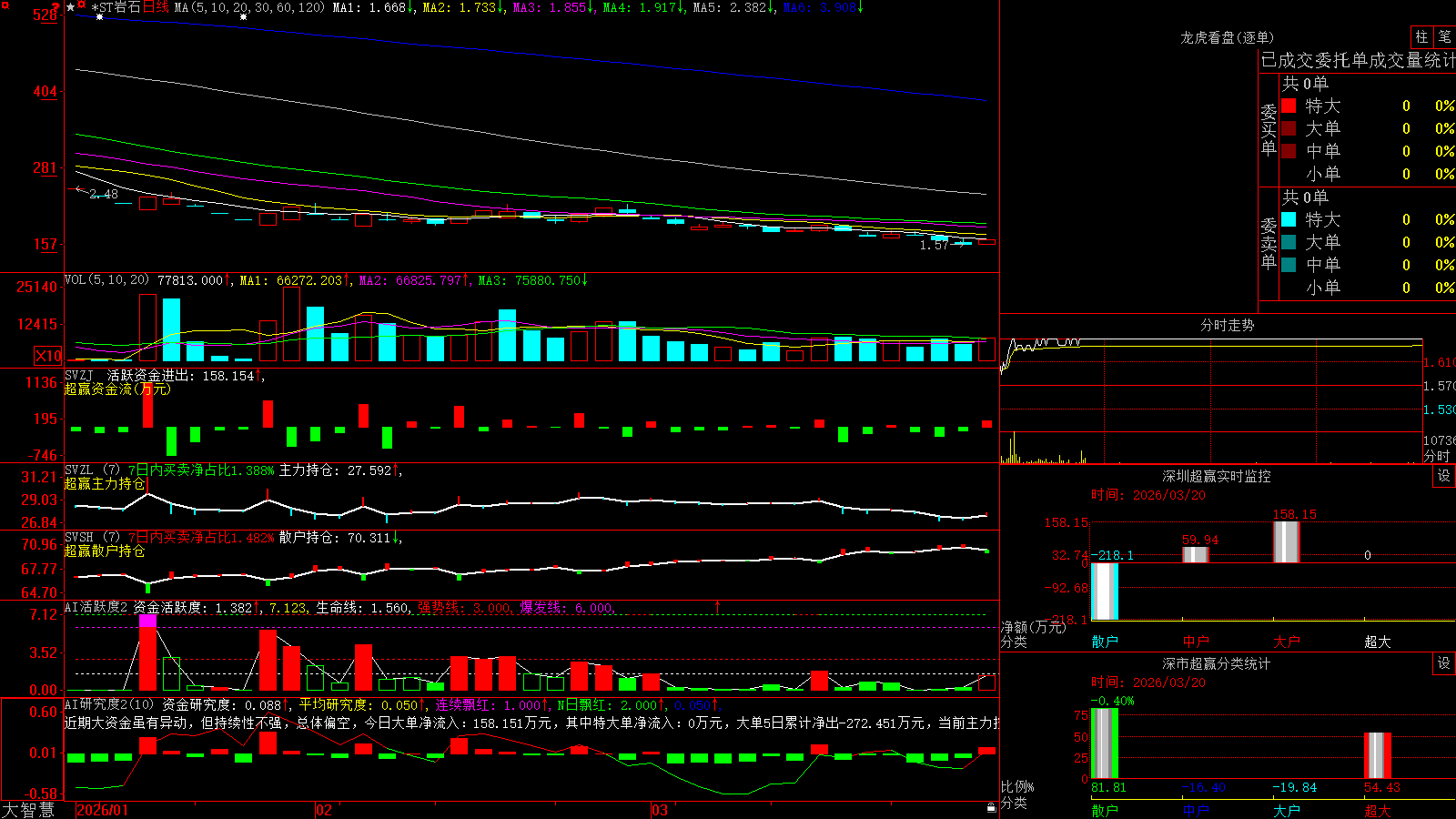This screenshot has width=1456, height=819.
Task: Toggle the 日线 period label
Action: [x=156, y=7]
